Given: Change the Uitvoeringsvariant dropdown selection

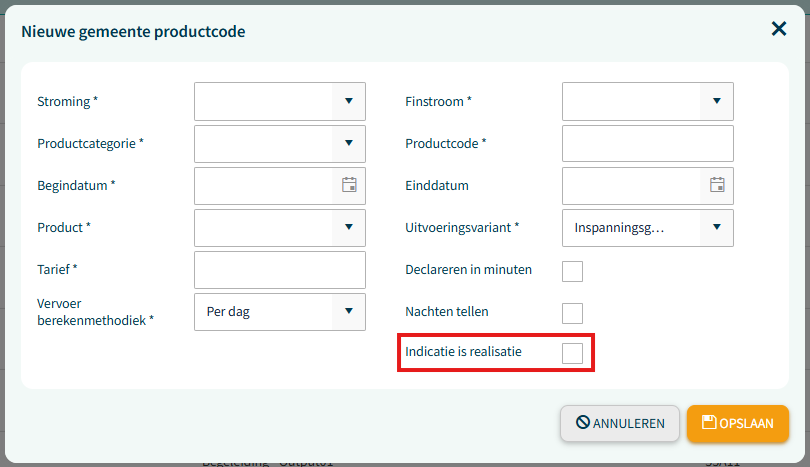Looking at the screenshot, I should [x=647, y=227].
